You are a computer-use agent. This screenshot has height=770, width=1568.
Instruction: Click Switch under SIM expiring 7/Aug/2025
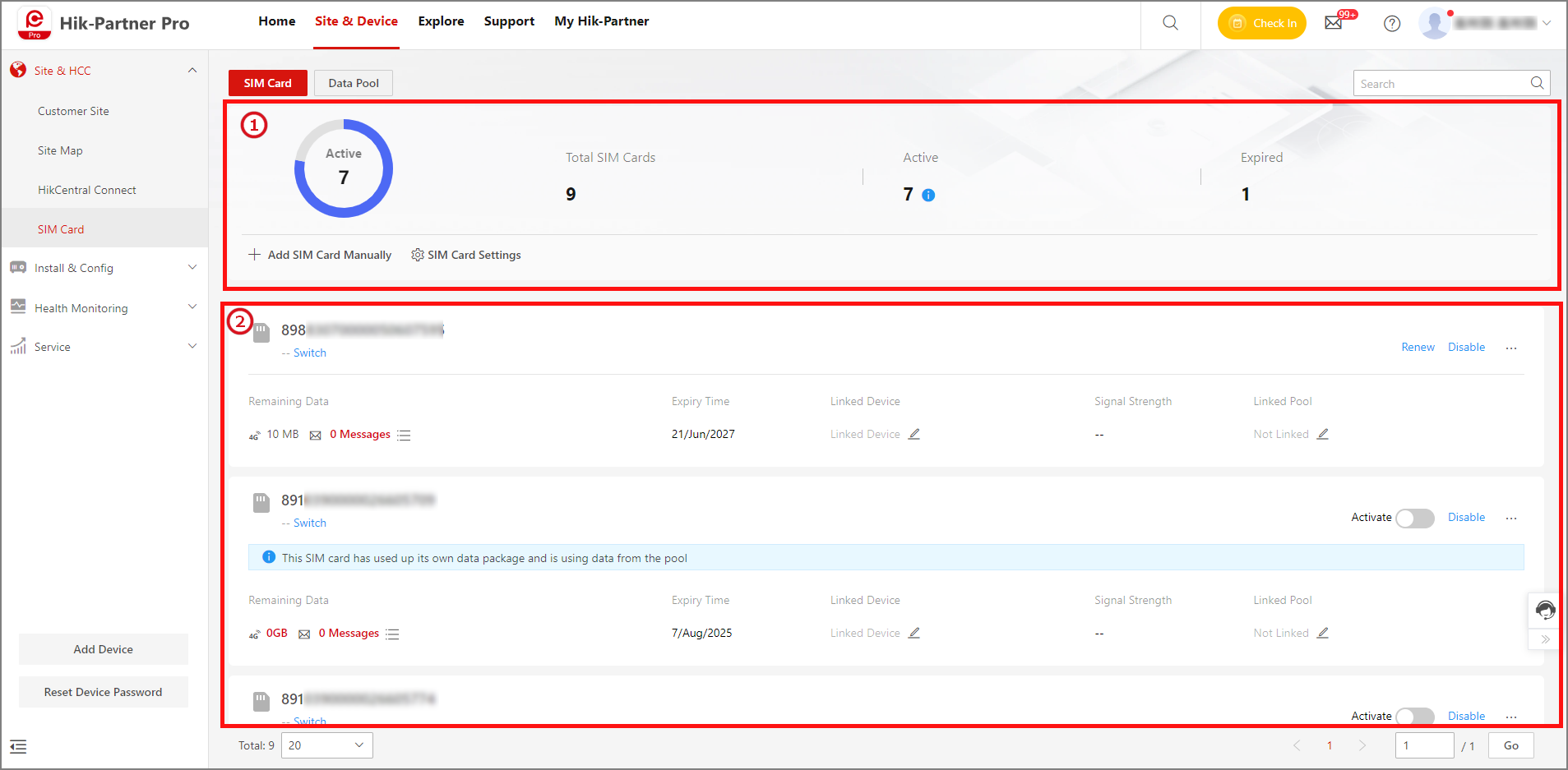[x=310, y=523]
